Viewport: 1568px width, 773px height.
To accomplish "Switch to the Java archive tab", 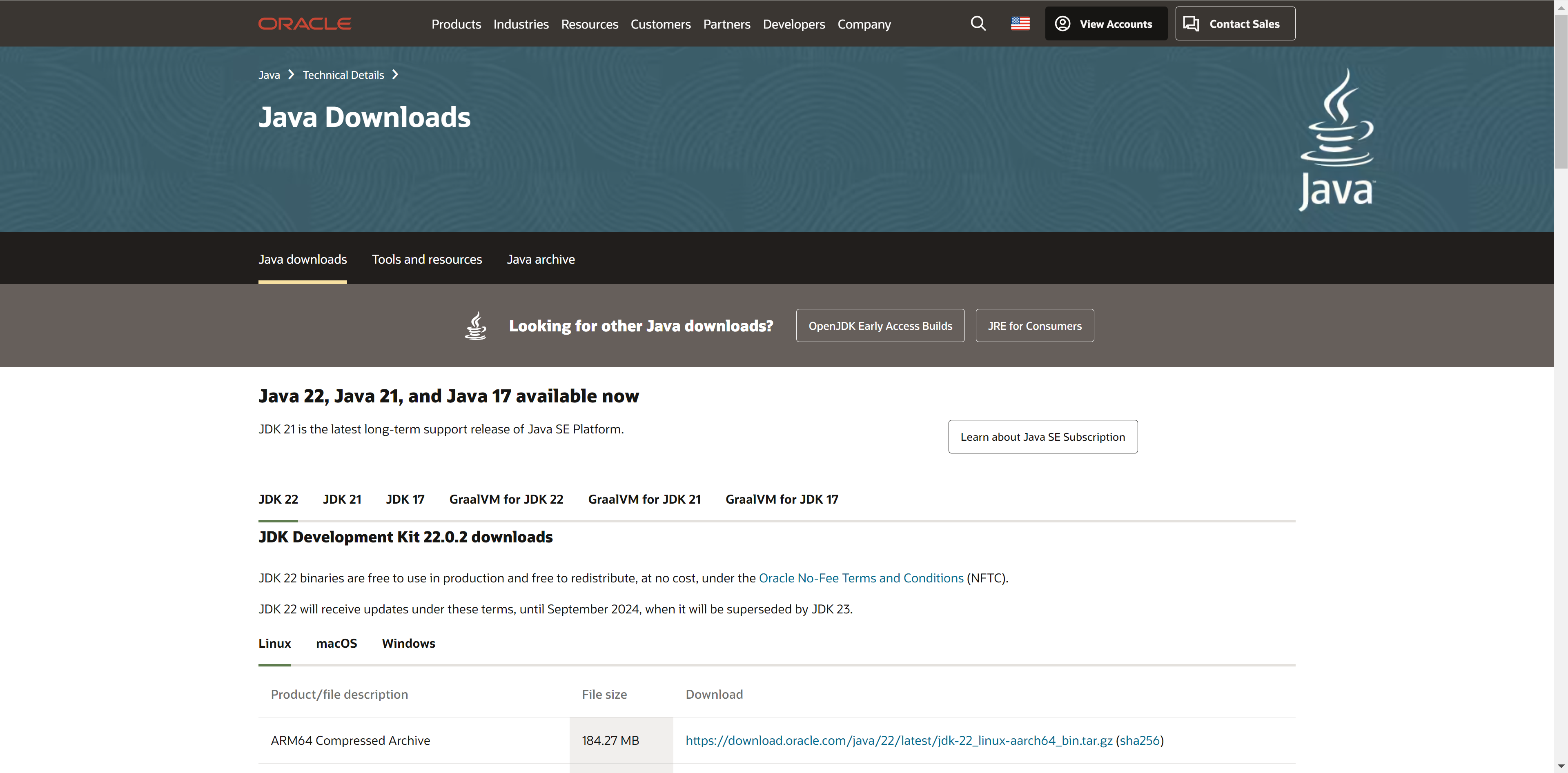I will [541, 259].
